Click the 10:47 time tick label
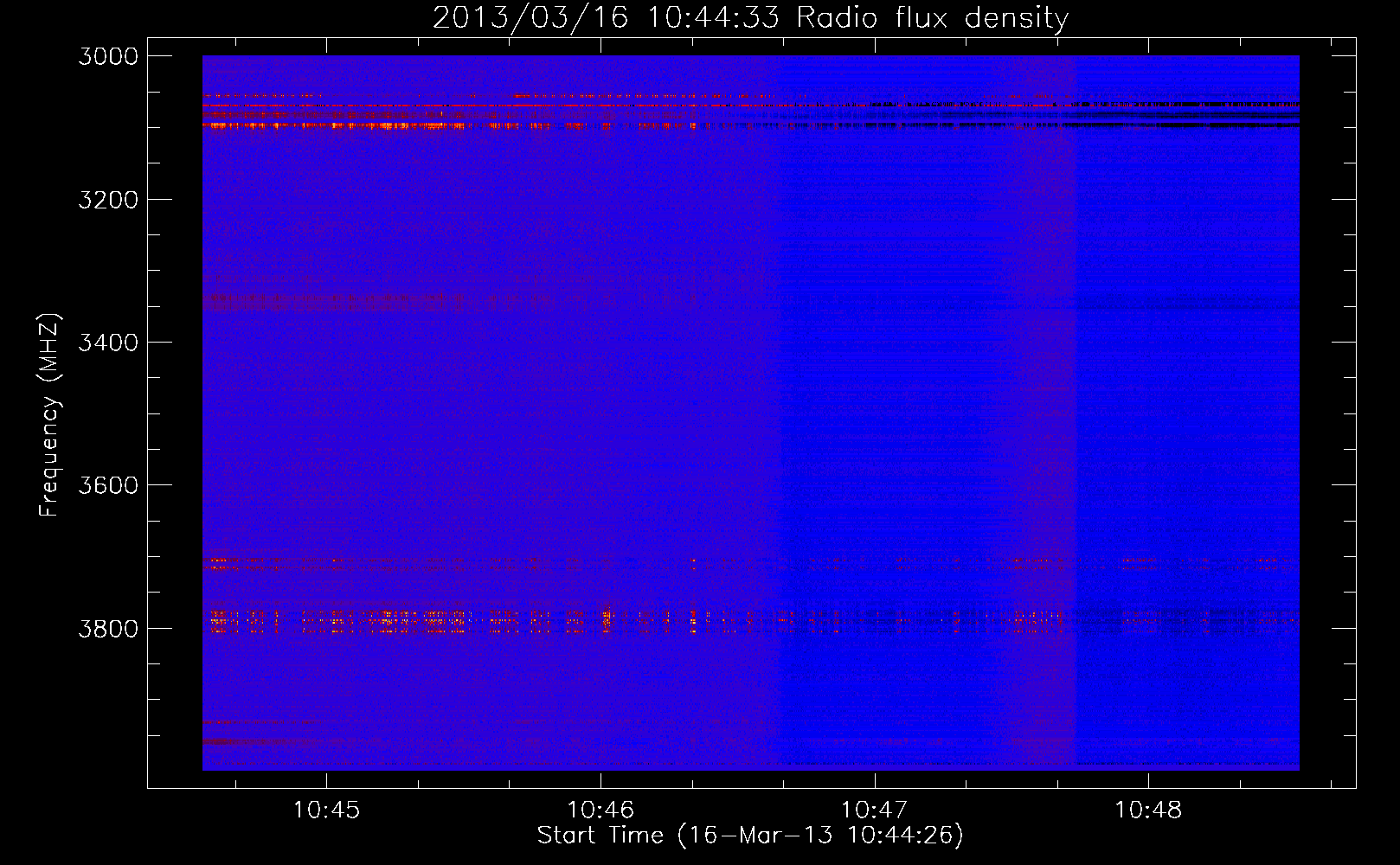This screenshot has height=865, width=1400. [x=874, y=811]
